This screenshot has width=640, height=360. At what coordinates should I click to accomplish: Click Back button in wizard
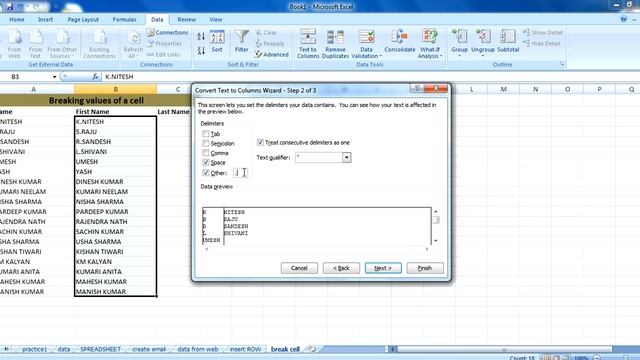[x=341, y=268]
